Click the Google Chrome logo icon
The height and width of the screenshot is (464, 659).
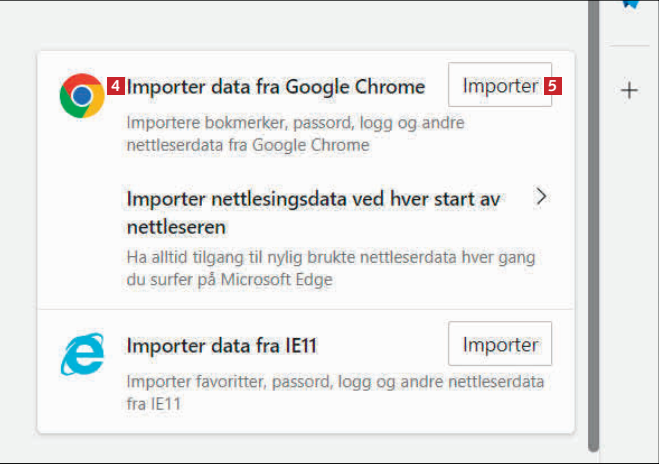82,95
